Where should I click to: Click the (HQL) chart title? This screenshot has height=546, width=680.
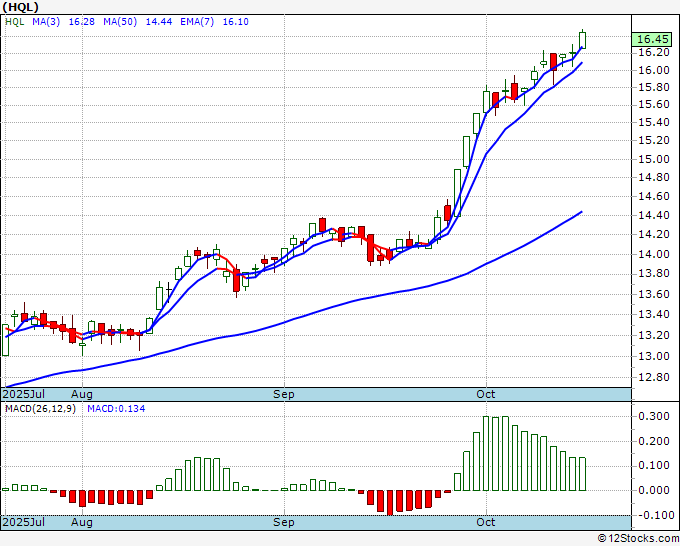point(20,7)
